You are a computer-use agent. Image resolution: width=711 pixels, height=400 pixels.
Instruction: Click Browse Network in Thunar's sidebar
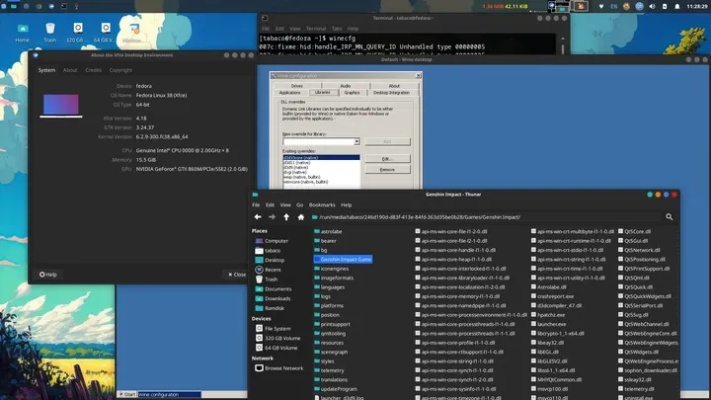(x=279, y=368)
